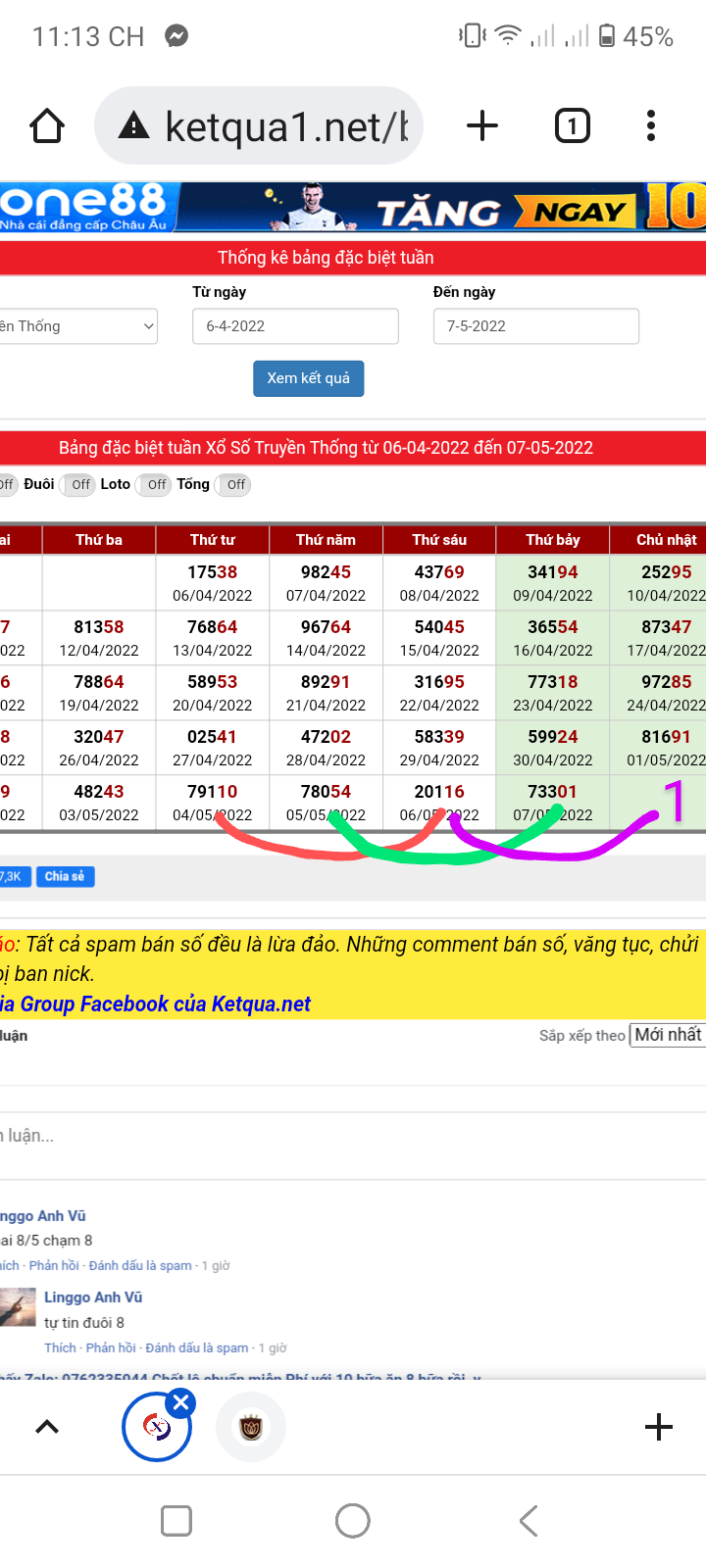Viewport: 706px width, 1568px height.
Task: Select result 54045 for 15/04/2022
Action: (x=439, y=627)
